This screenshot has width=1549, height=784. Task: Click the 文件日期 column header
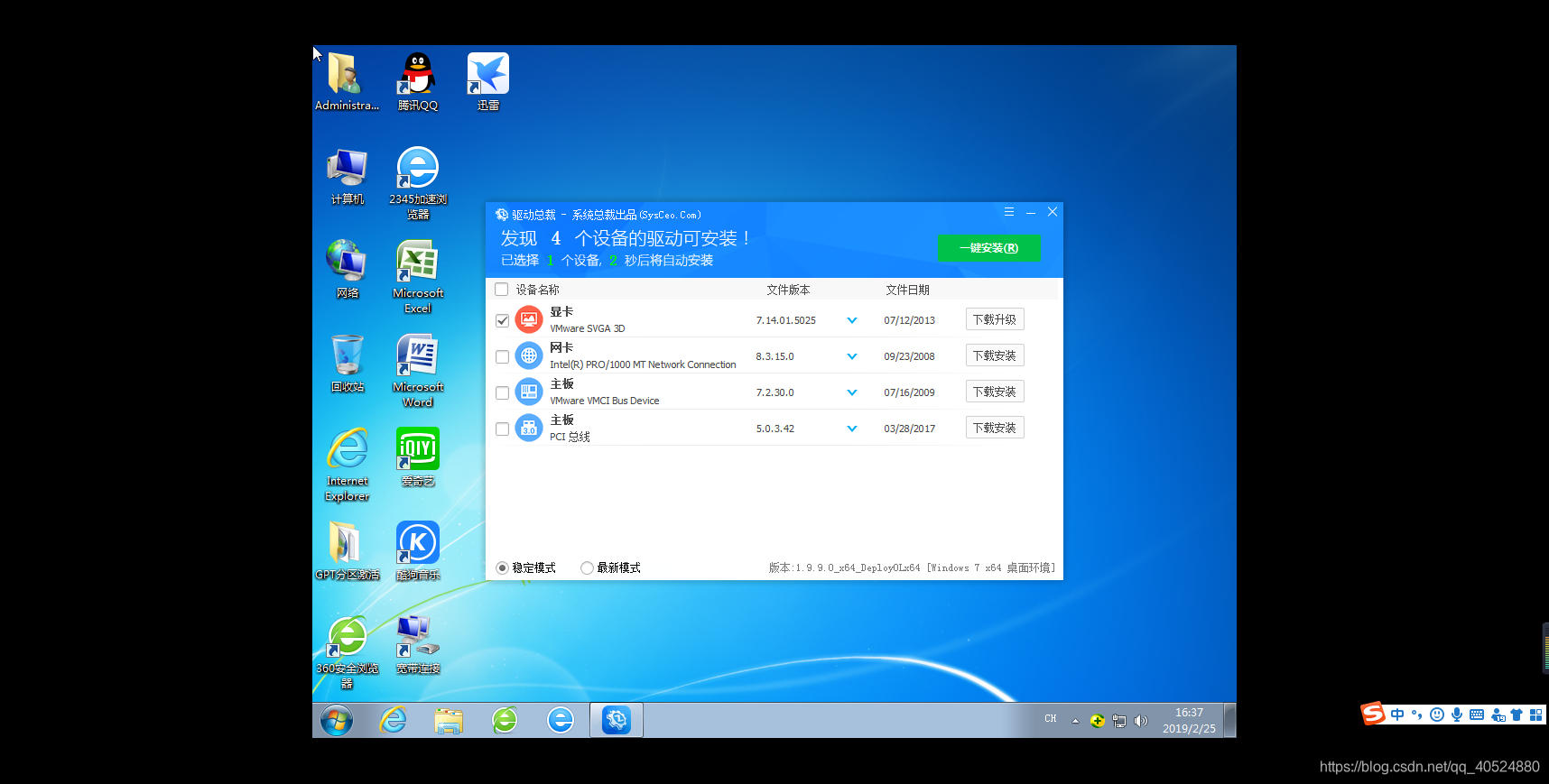click(907, 290)
